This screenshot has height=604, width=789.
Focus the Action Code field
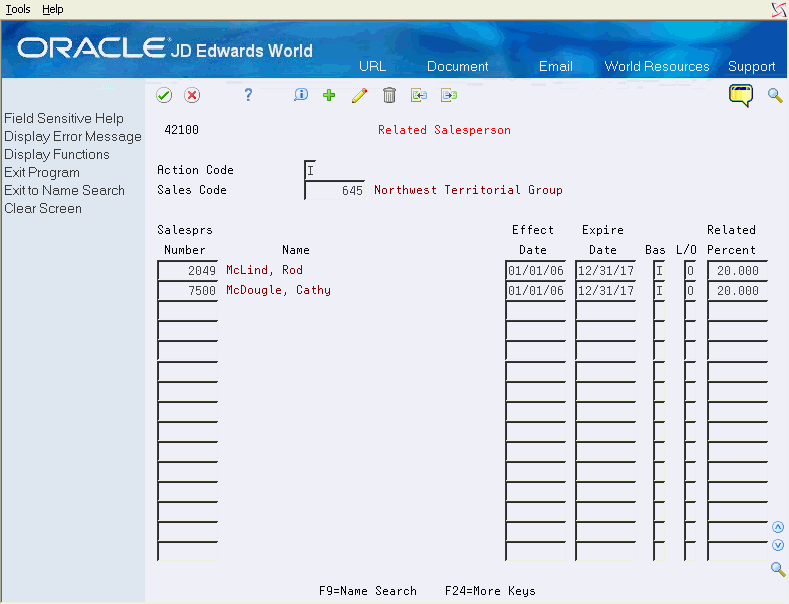click(310, 170)
